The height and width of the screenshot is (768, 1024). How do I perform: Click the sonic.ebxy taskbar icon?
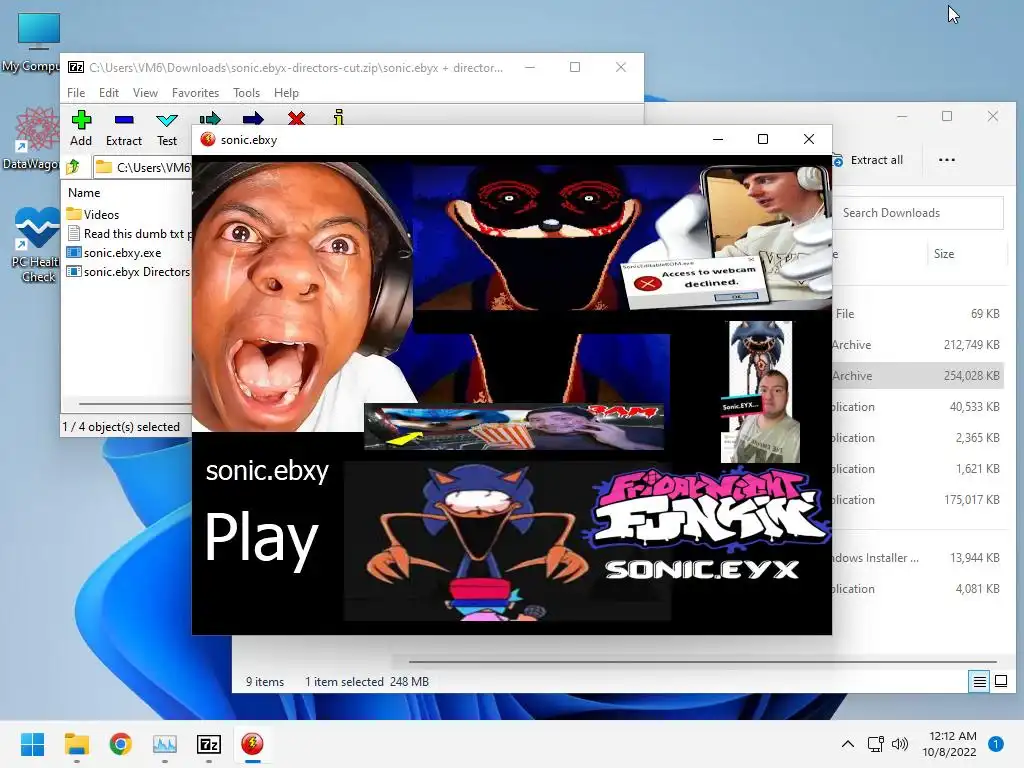coord(252,744)
